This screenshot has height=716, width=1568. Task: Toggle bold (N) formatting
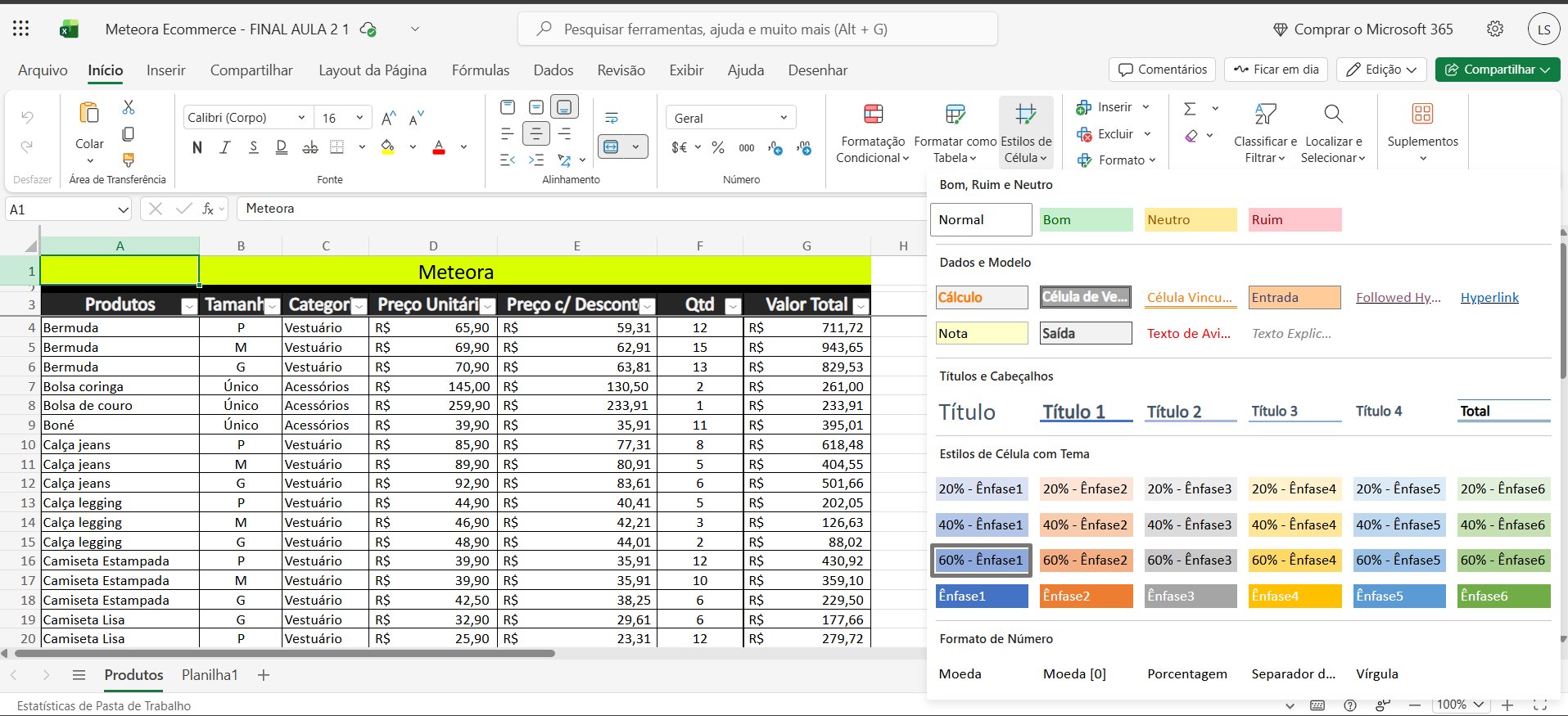tap(197, 147)
